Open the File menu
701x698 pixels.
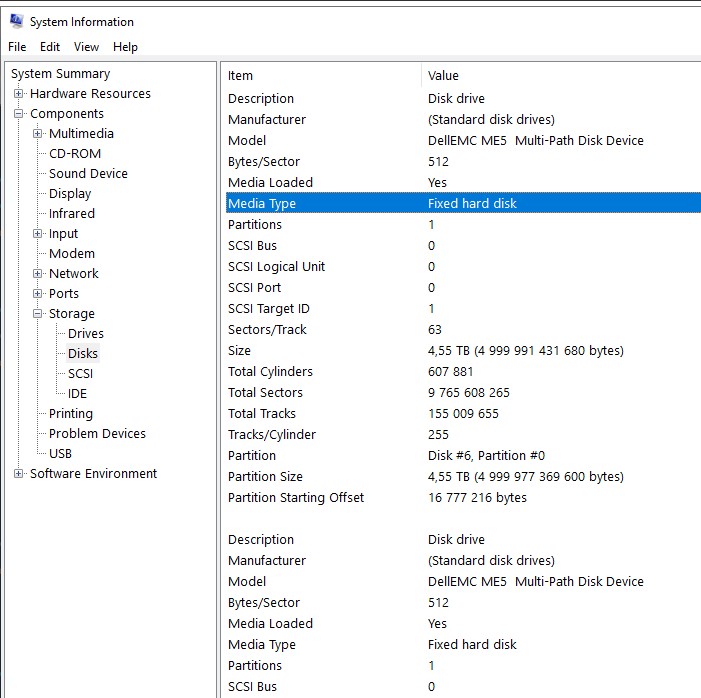point(17,47)
